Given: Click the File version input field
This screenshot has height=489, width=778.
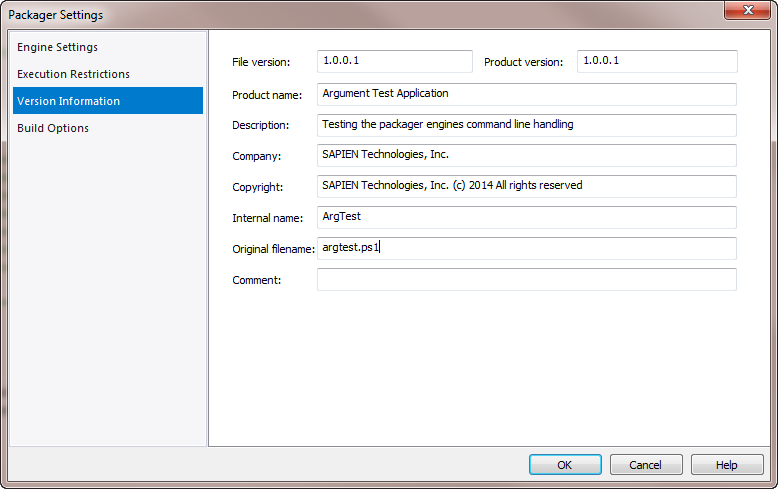Looking at the screenshot, I should (394, 61).
